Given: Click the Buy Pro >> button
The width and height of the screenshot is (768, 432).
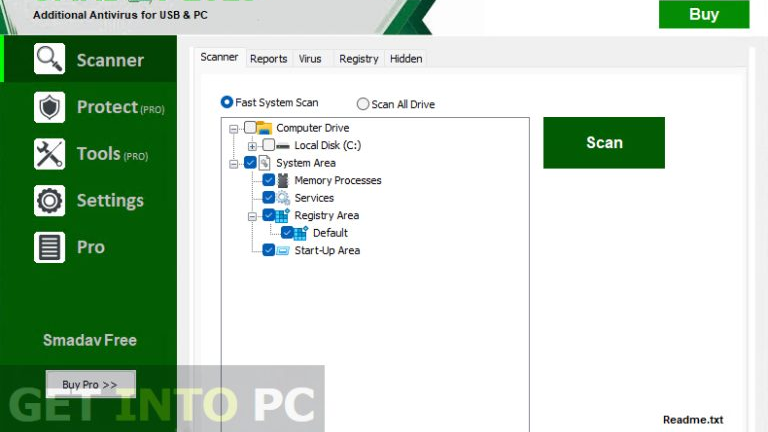Looking at the screenshot, I should (x=91, y=384).
